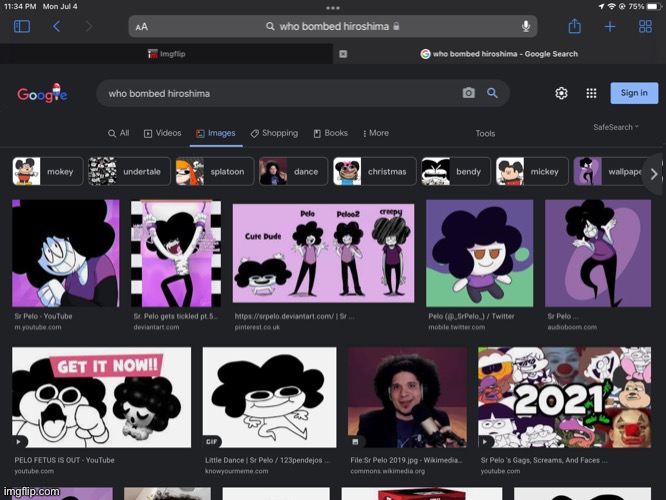Expand the More menu
The width and height of the screenshot is (666, 500).
376,133
